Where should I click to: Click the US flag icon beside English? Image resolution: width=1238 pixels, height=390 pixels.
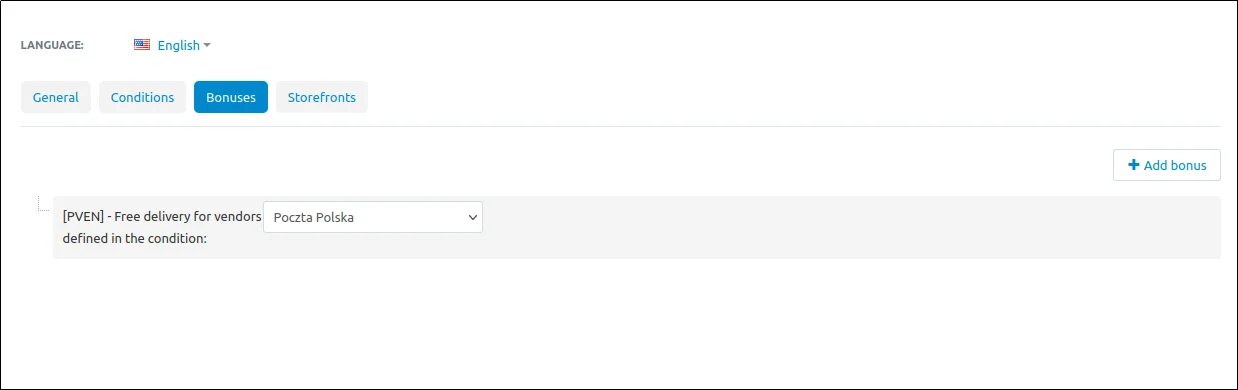coord(142,45)
